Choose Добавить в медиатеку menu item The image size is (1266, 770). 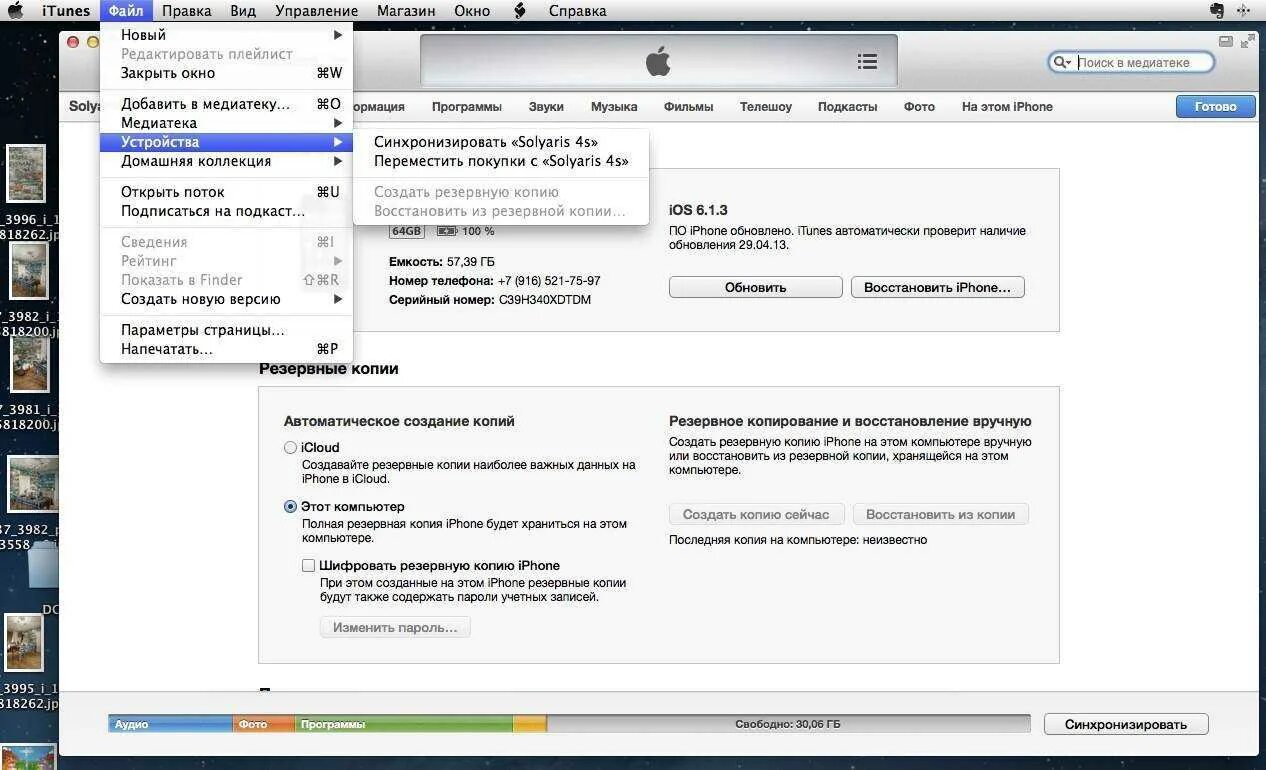click(x=226, y=104)
